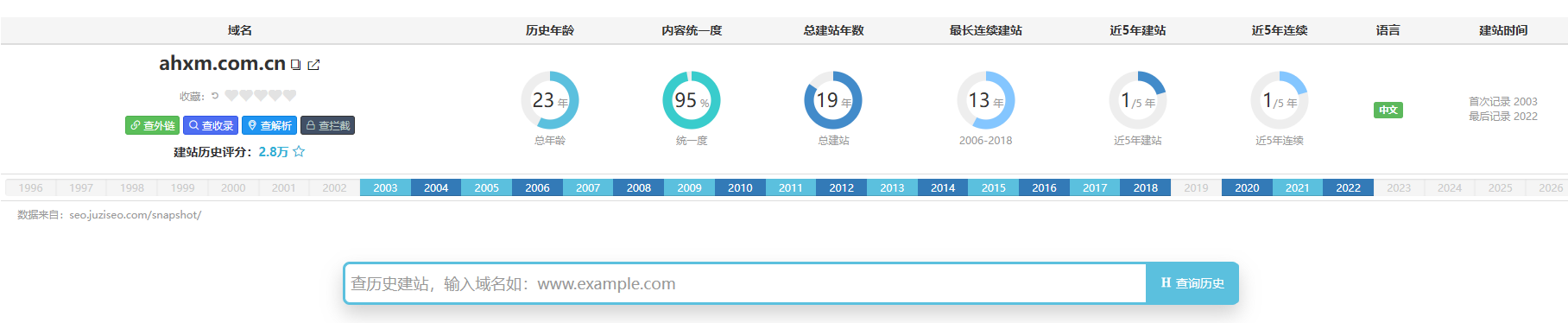Select year 2012 in the timeline
1568x323 pixels.
tap(841, 187)
